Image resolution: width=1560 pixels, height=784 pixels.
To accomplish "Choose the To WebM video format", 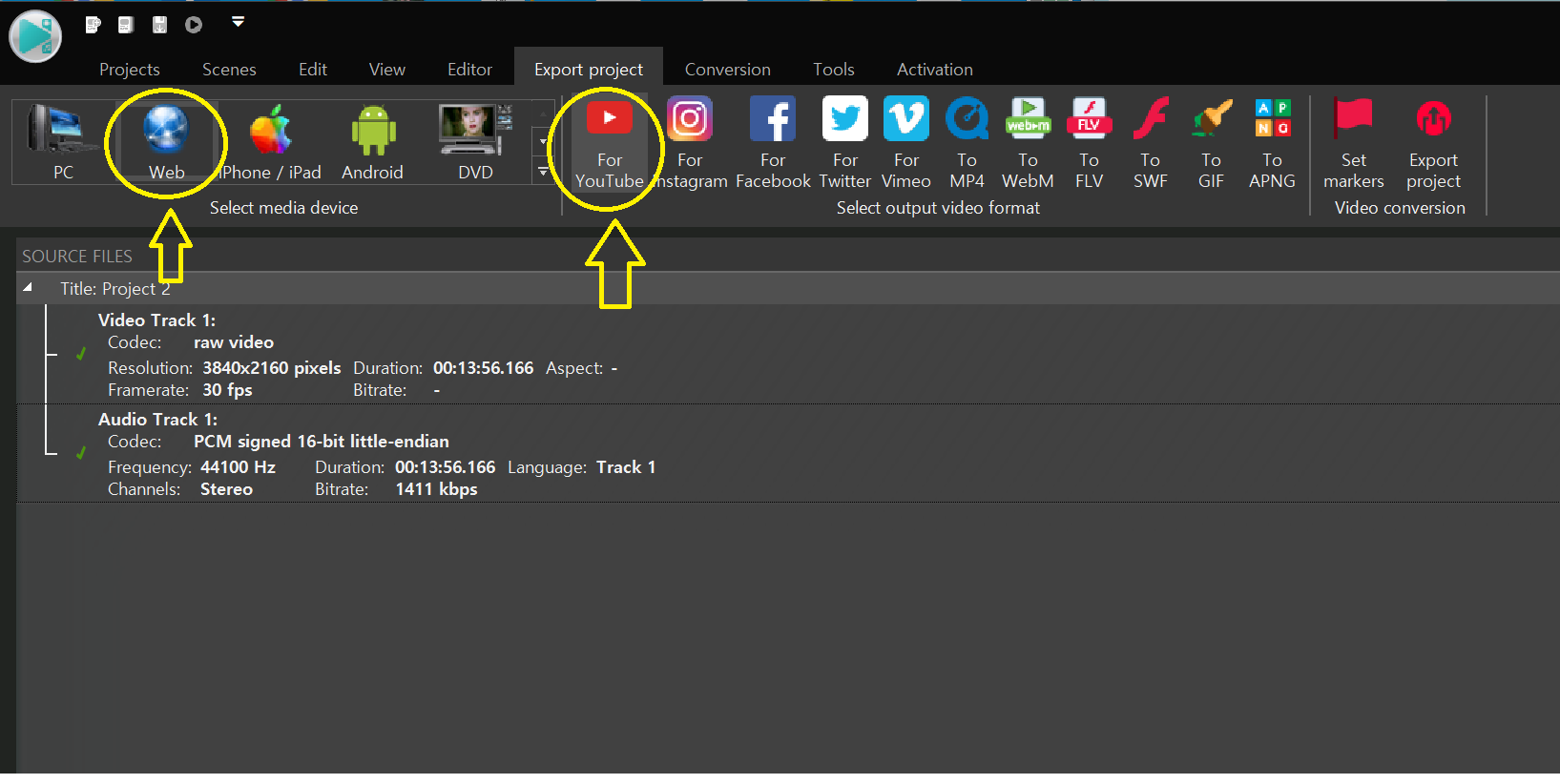I will (1028, 142).
